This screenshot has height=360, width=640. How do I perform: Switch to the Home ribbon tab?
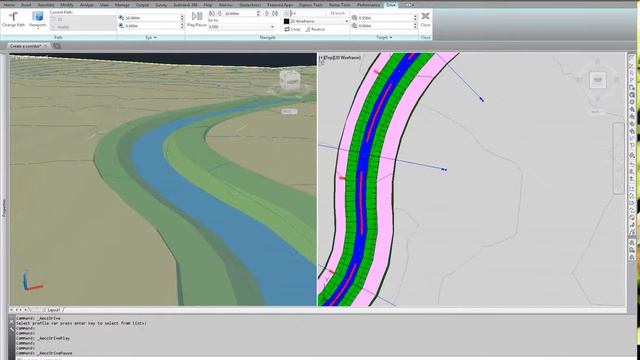[9, 5]
